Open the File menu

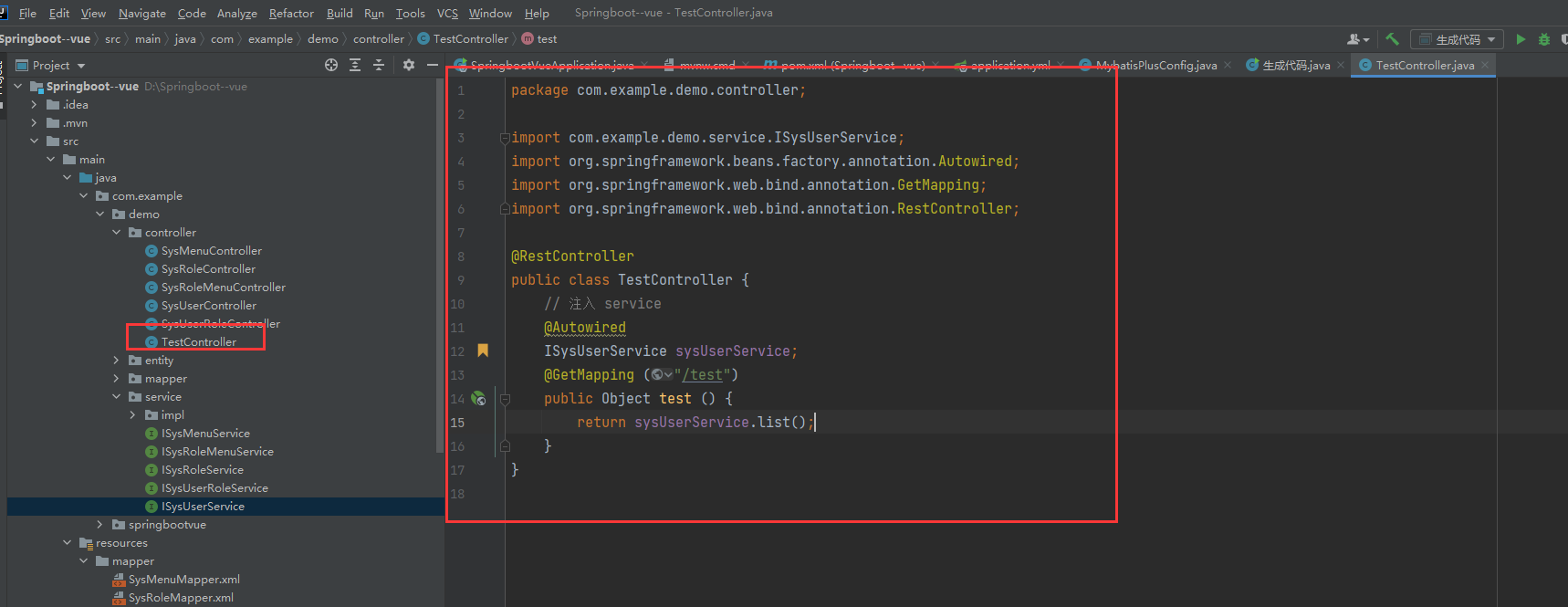coord(27,13)
